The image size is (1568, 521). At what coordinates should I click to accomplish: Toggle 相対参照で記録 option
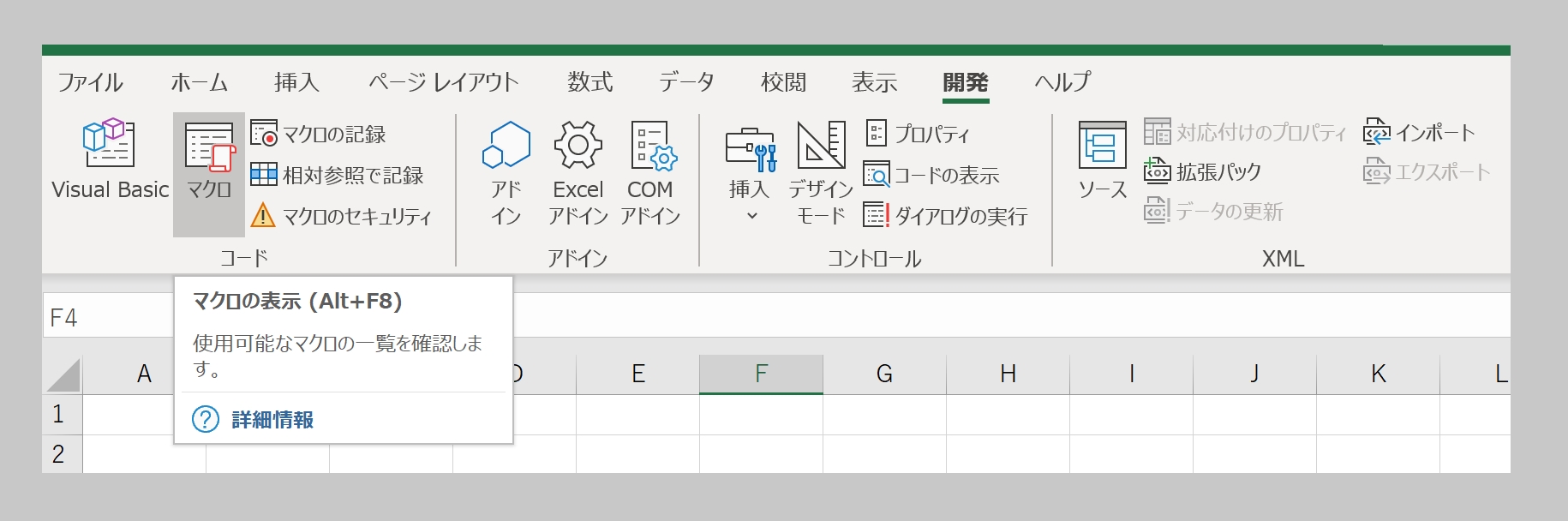point(337,175)
